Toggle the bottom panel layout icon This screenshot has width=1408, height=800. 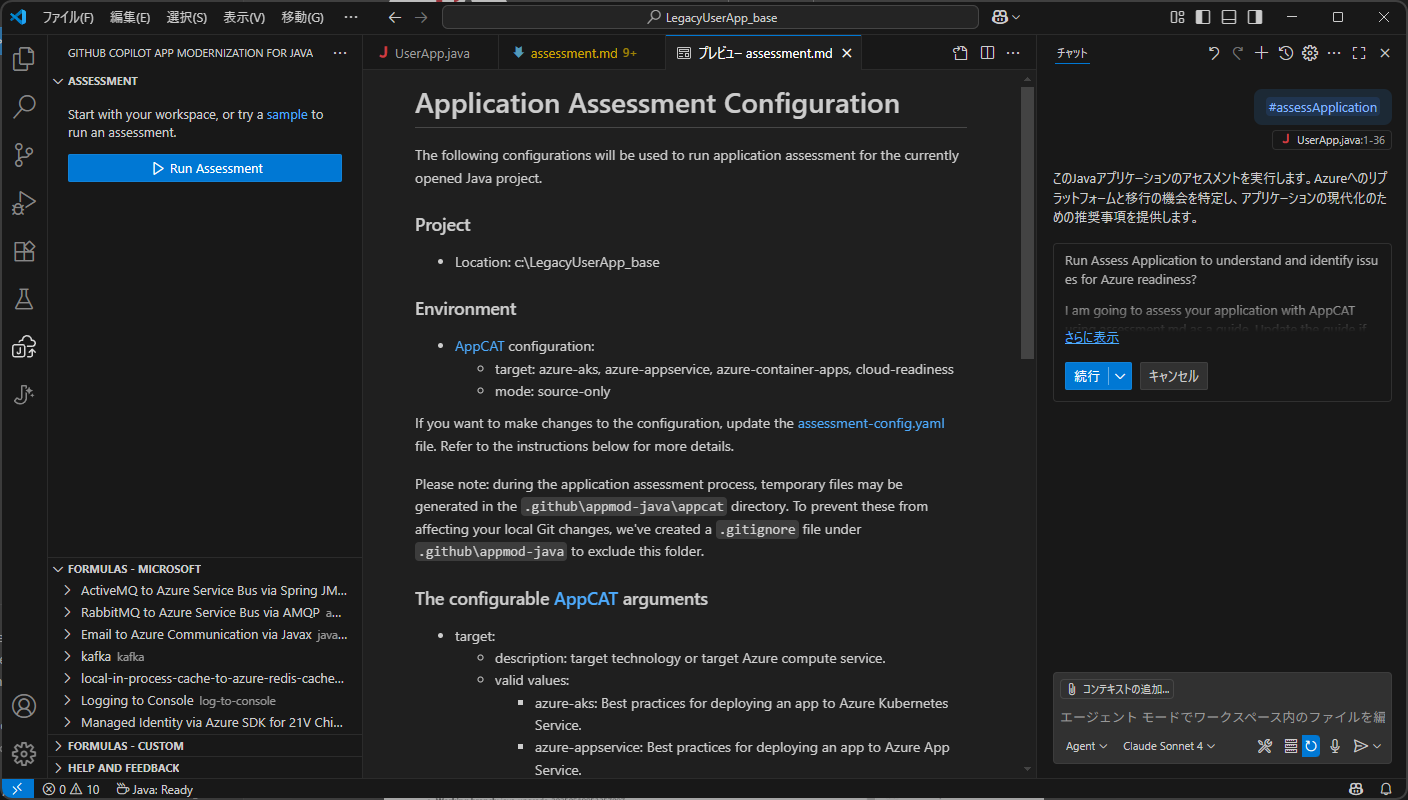pos(1229,17)
